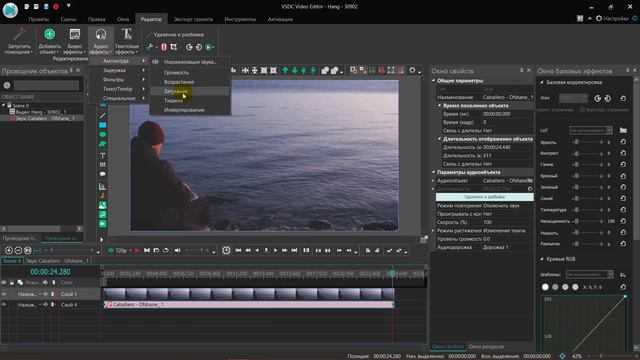Click the timeline playhead marker
The width and height of the screenshot is (640, 360).
point(392,274)
